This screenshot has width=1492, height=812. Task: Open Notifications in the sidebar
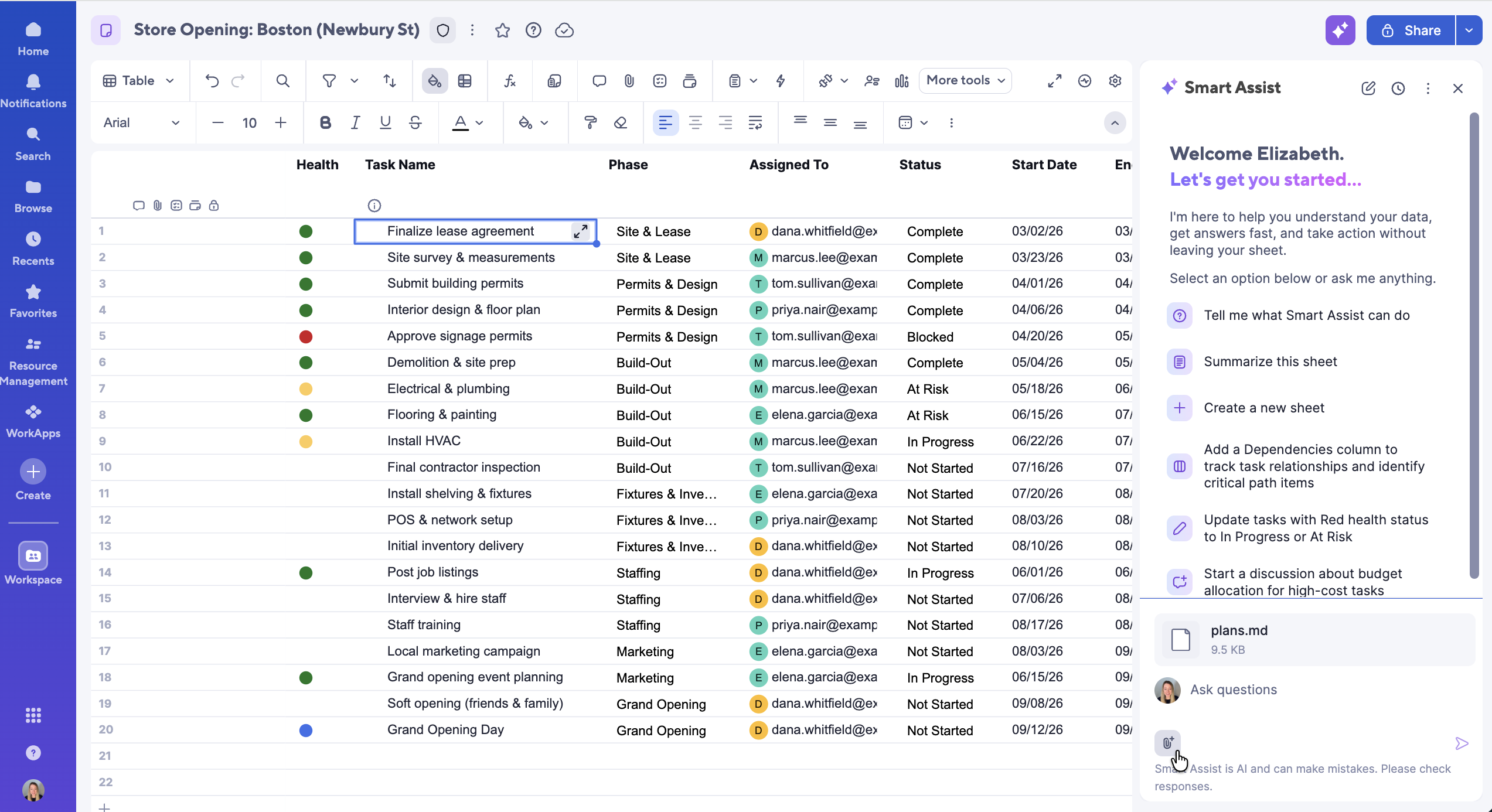pyautogui.click(x=33, y=91)
